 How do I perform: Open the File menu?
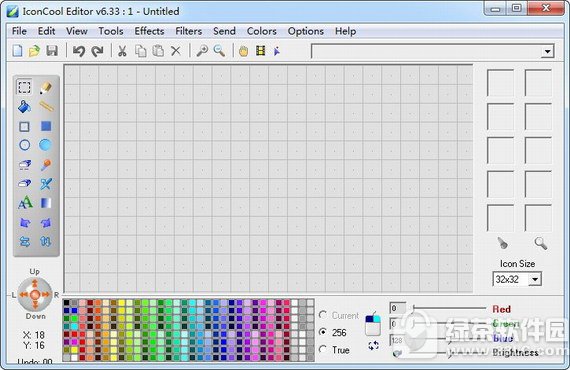[19, 31]
